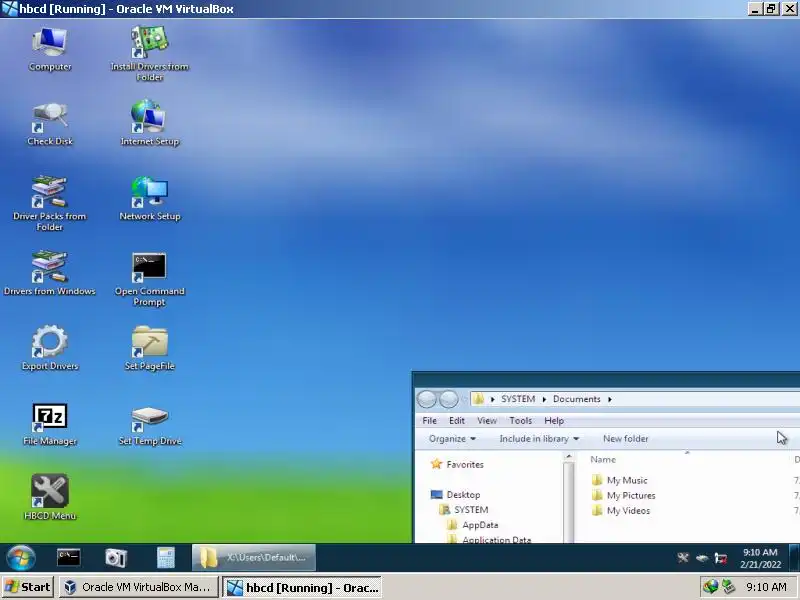Open the Set PageFile shortcut
800x600 pixels.
pos(149,348)
